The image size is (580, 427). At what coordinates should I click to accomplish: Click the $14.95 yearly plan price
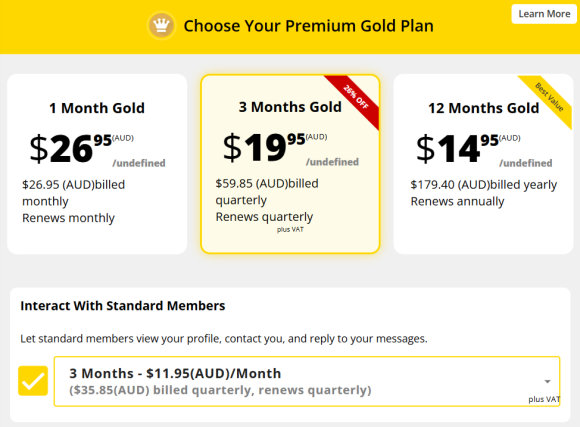tap(468, 148)
